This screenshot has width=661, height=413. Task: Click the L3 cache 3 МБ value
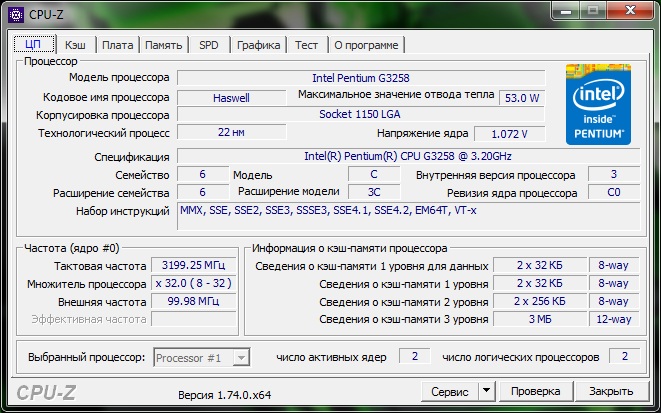540,319
